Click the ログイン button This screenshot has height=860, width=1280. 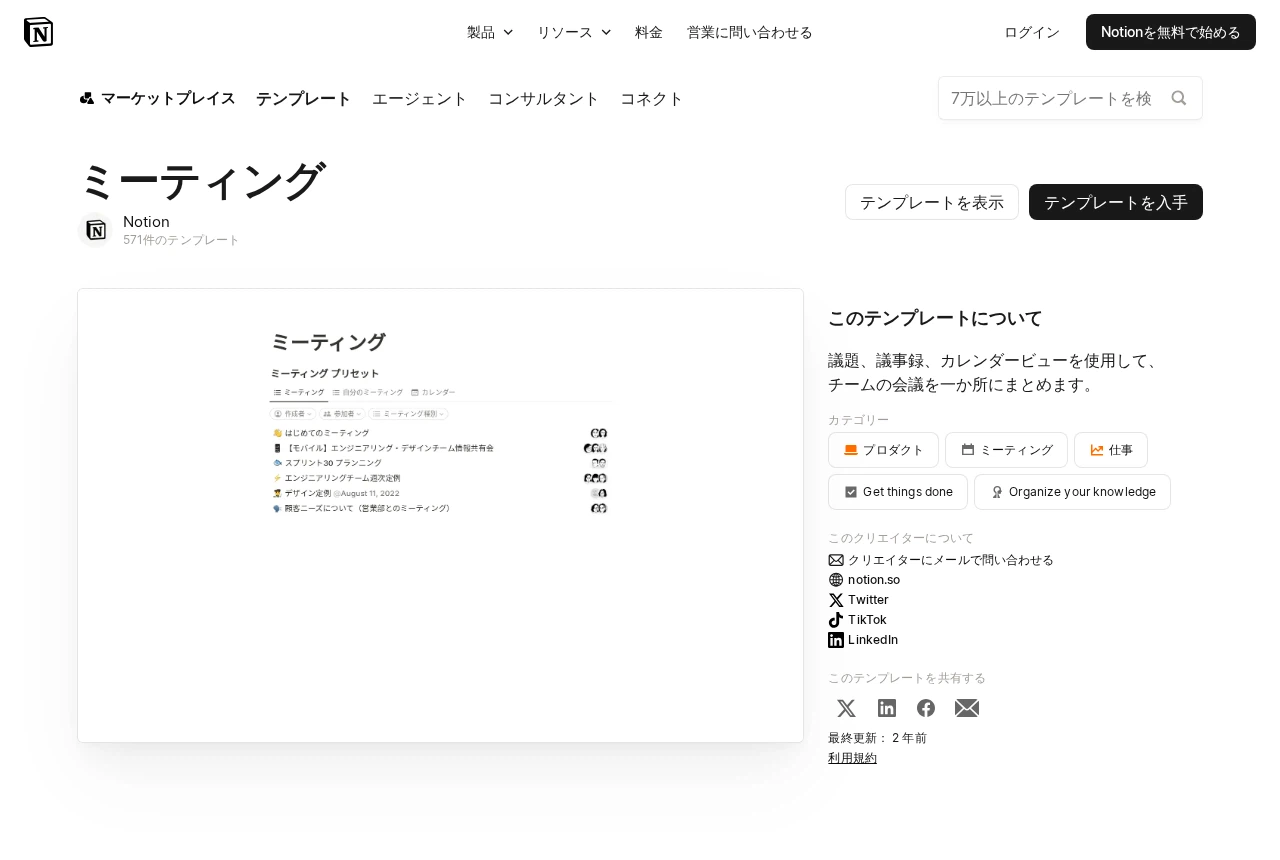(1032, 32)
